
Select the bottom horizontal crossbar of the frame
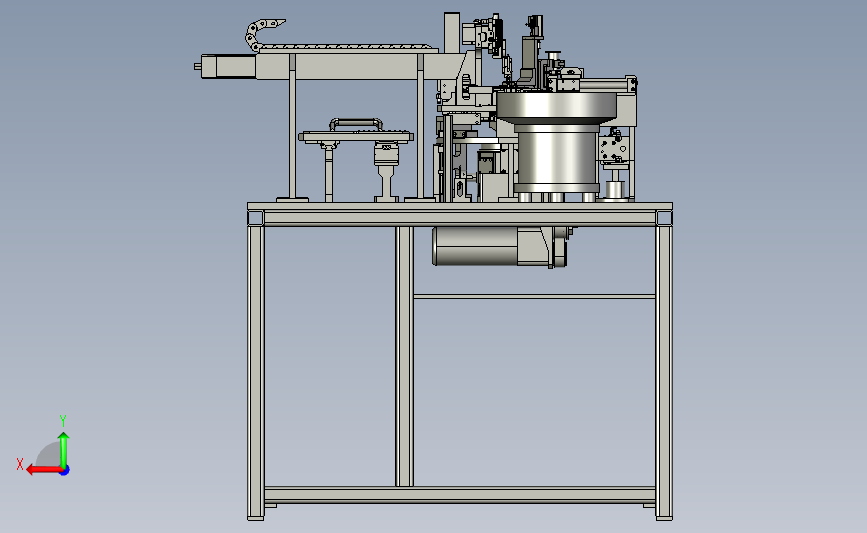click(460, 495)
